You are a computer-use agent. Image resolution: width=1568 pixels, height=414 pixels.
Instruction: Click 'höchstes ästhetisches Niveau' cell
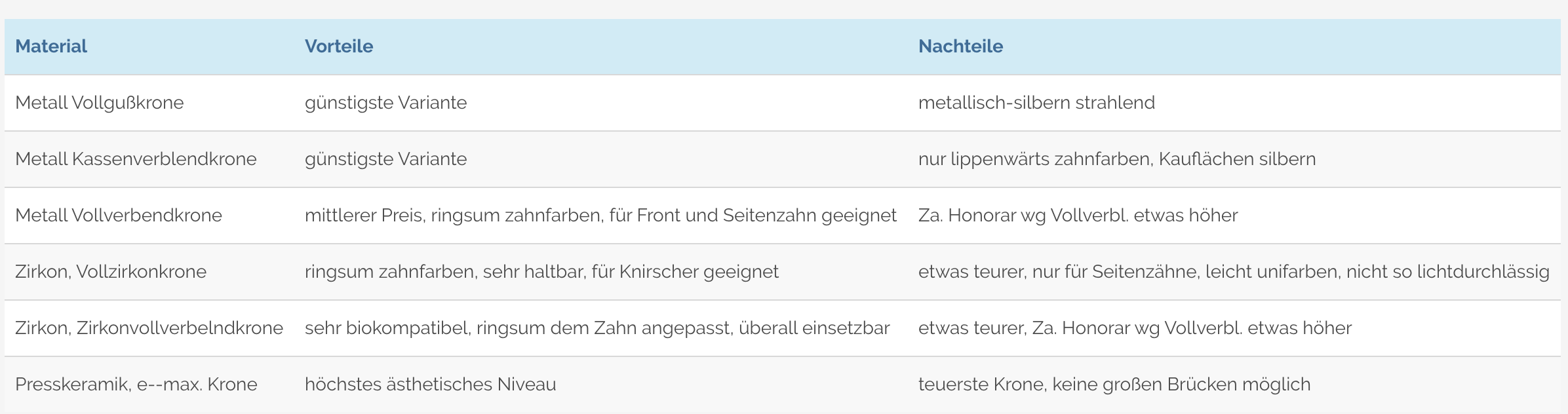tap(430, 385)
